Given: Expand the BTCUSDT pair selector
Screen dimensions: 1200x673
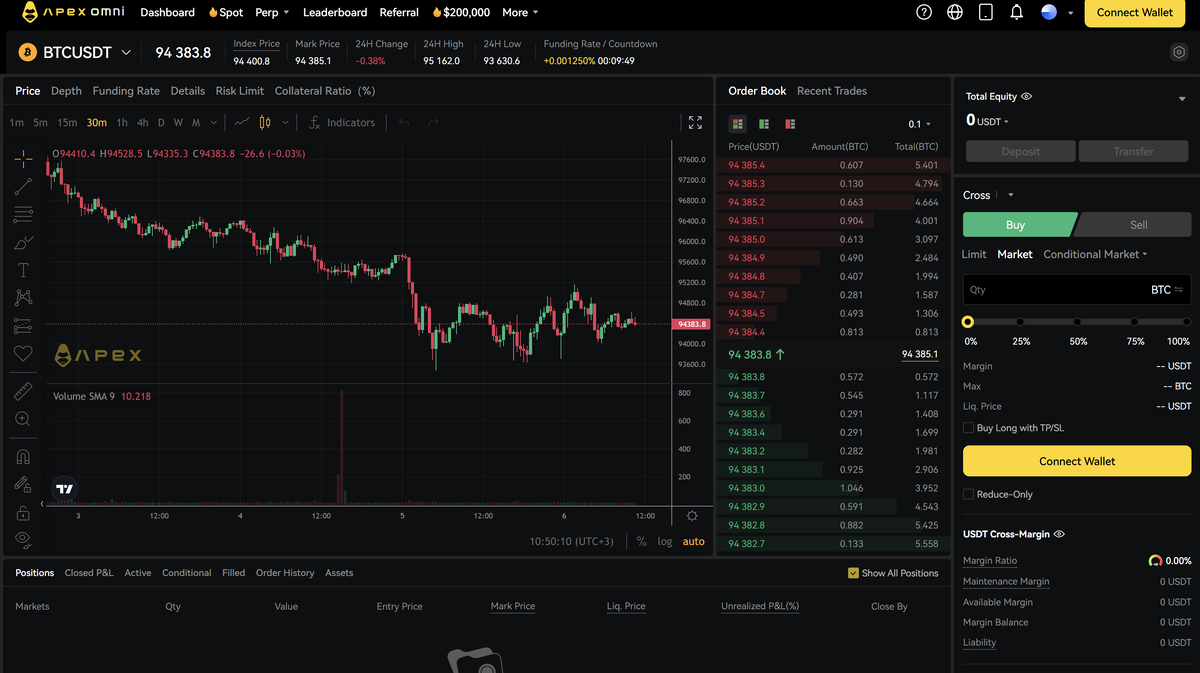Looking at the screenshot, I should 126,52.
